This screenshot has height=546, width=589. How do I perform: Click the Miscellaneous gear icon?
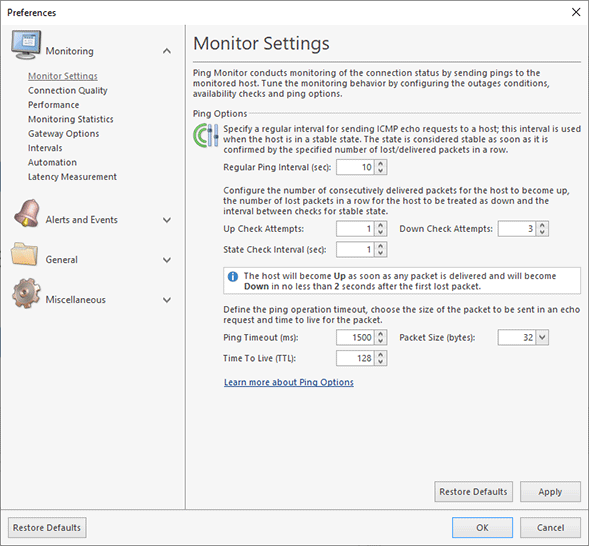click(26, 294)
